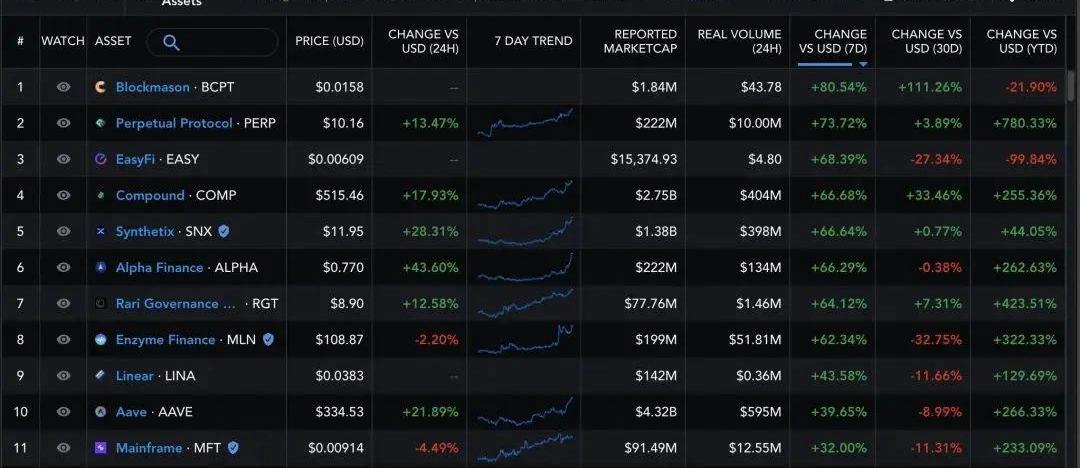Toggle watch eye for Compound row

tap(63, 195)
